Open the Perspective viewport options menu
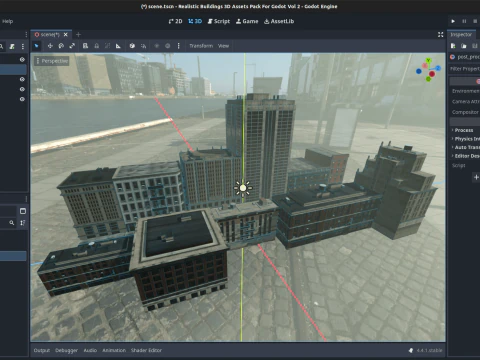 pyautogui.click(x=52, y=61)
